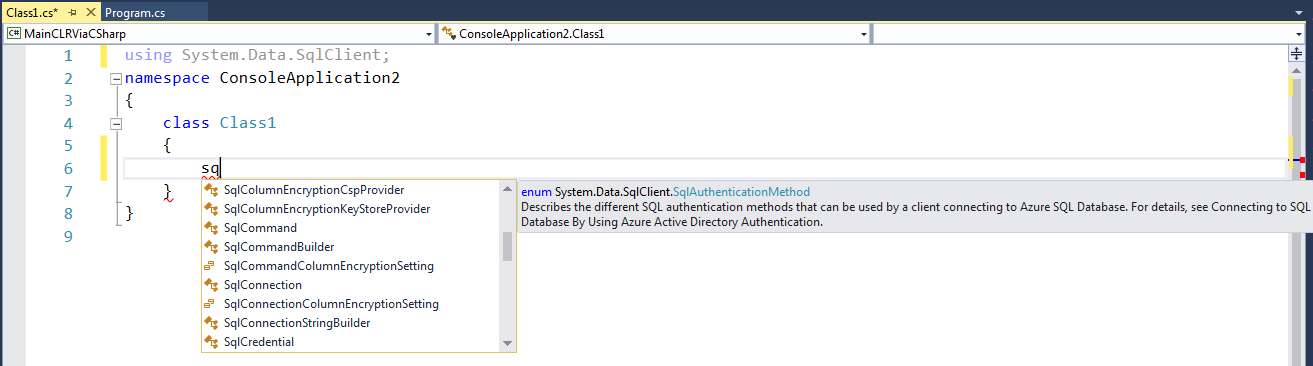Collapse the class Class1 block
The image size is (1313, 366).
point(115,124)
